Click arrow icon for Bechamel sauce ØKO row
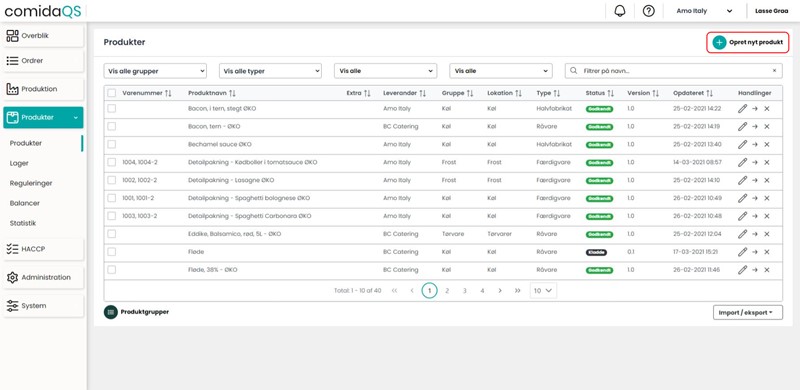The width and height of the screenshot is (800, 390). [x=755, y=144]
